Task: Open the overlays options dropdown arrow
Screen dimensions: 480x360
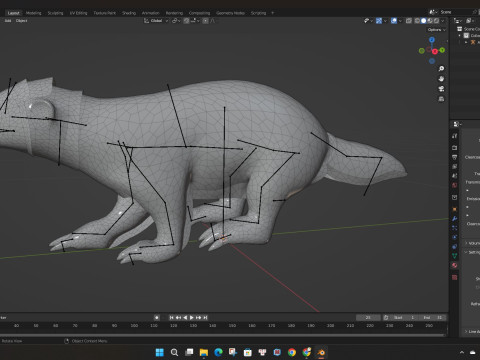Action: click(400, 21)
